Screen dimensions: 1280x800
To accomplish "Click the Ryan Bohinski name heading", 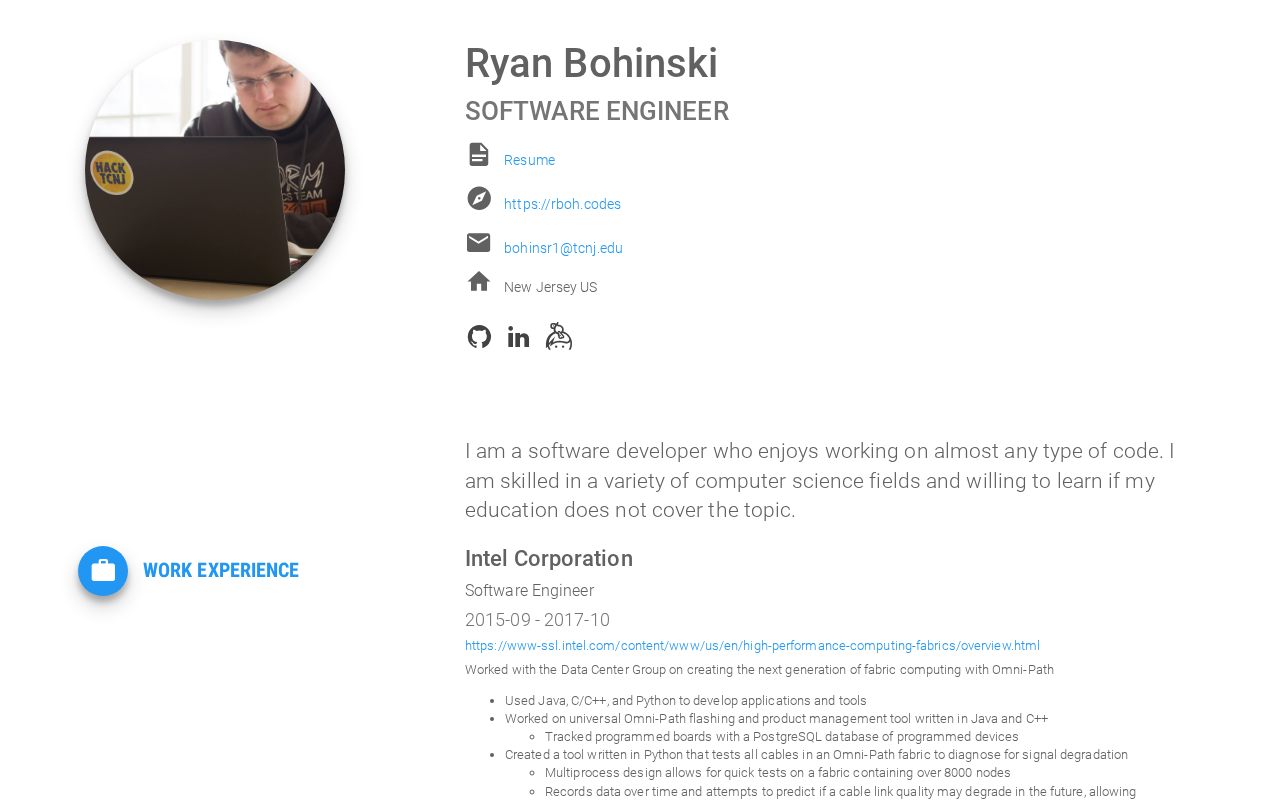I will click(x=591, y=63).
